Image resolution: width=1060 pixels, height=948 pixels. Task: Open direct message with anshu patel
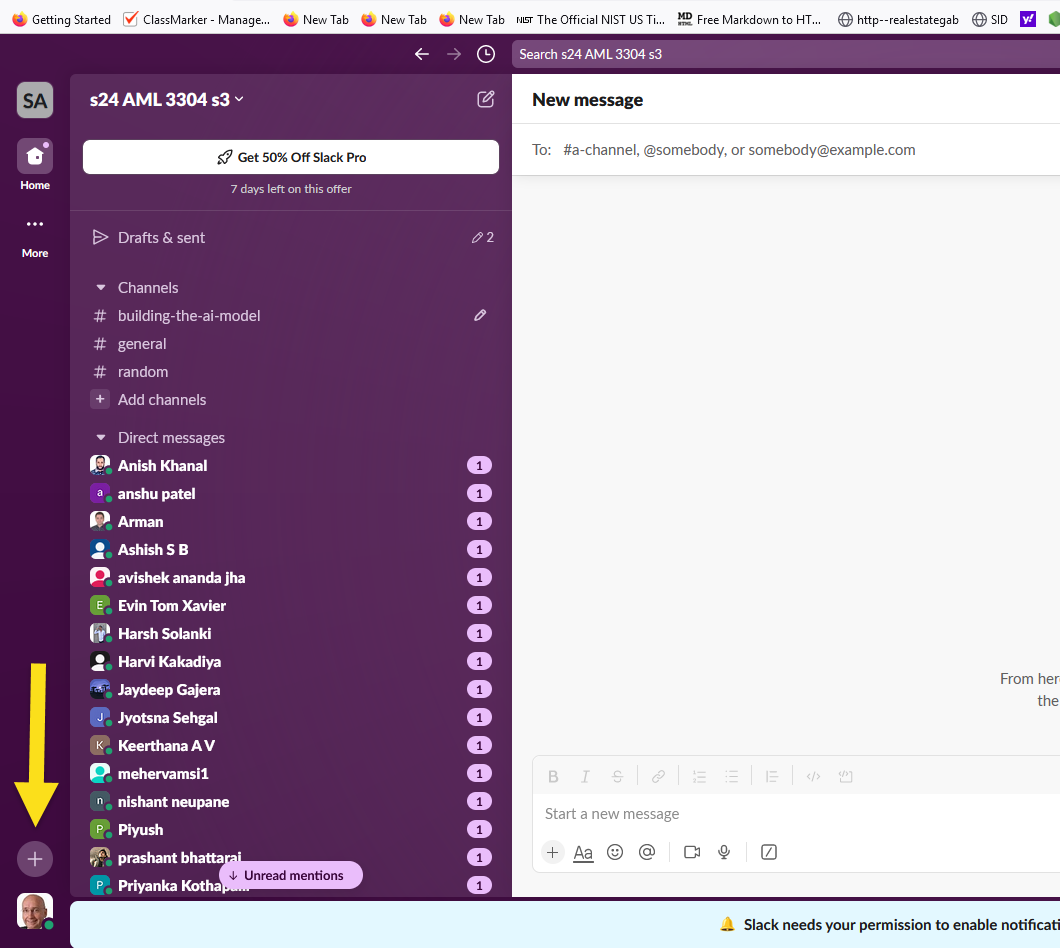pos(291,494)
